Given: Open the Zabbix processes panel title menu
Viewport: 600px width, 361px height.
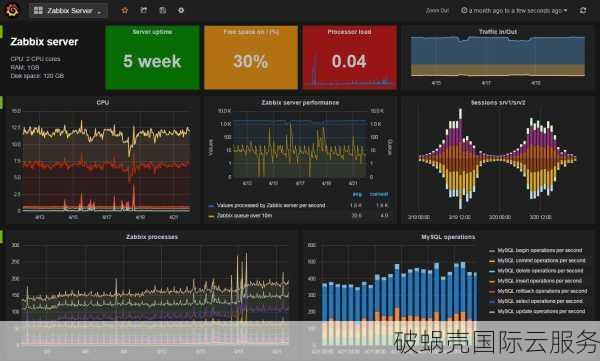Looking at the screenshot, I should point(152,237).
